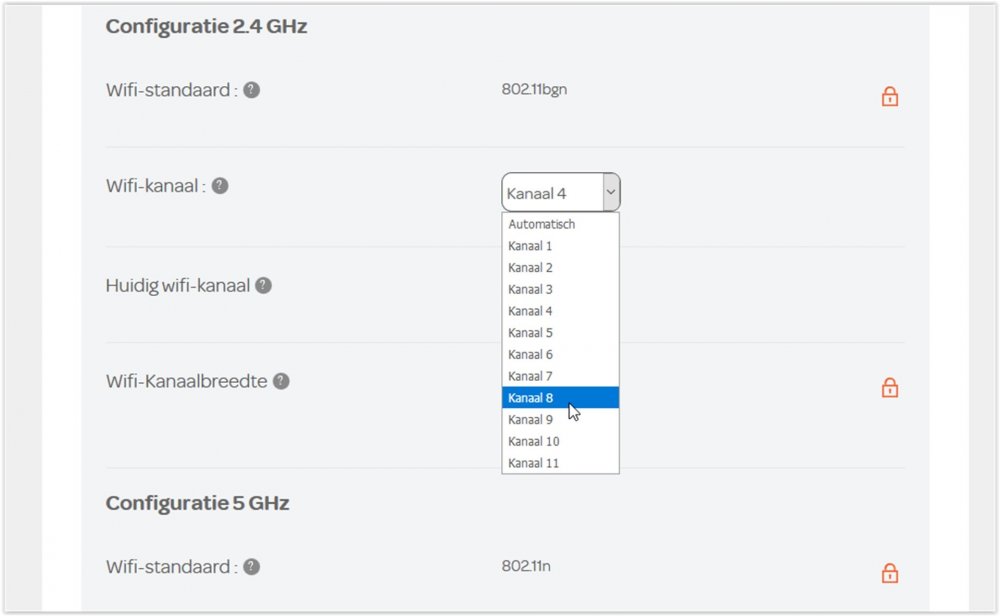The width and height of the screenshot is (1000, 616).
Task: Click help icon beside Huidig wifi-kanaal
Action: [263, 285]
